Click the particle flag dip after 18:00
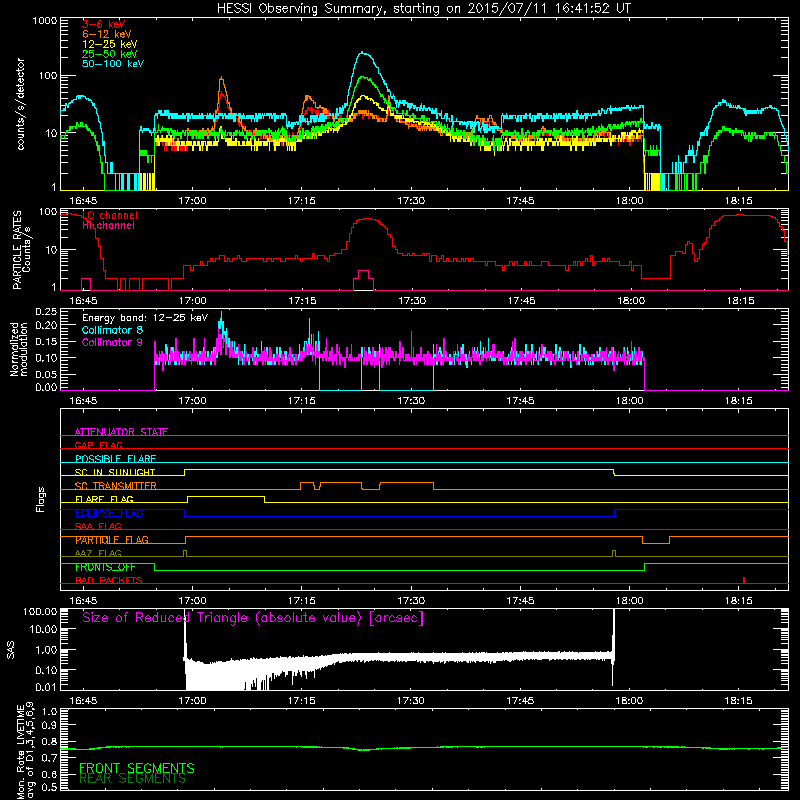 pyautogui.click(x=656, y=543)
